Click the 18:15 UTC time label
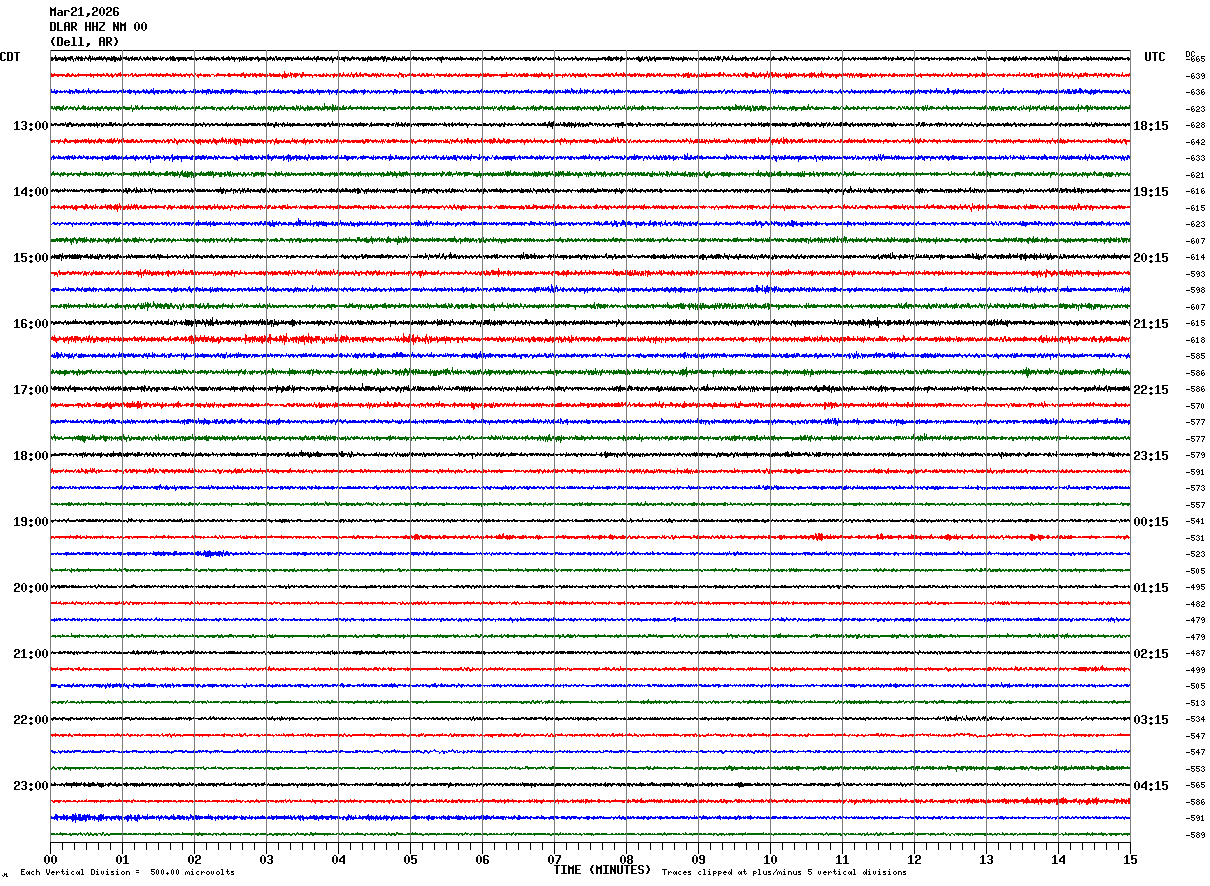This screenshot has width=1210, height=886. click(1151, 126)
